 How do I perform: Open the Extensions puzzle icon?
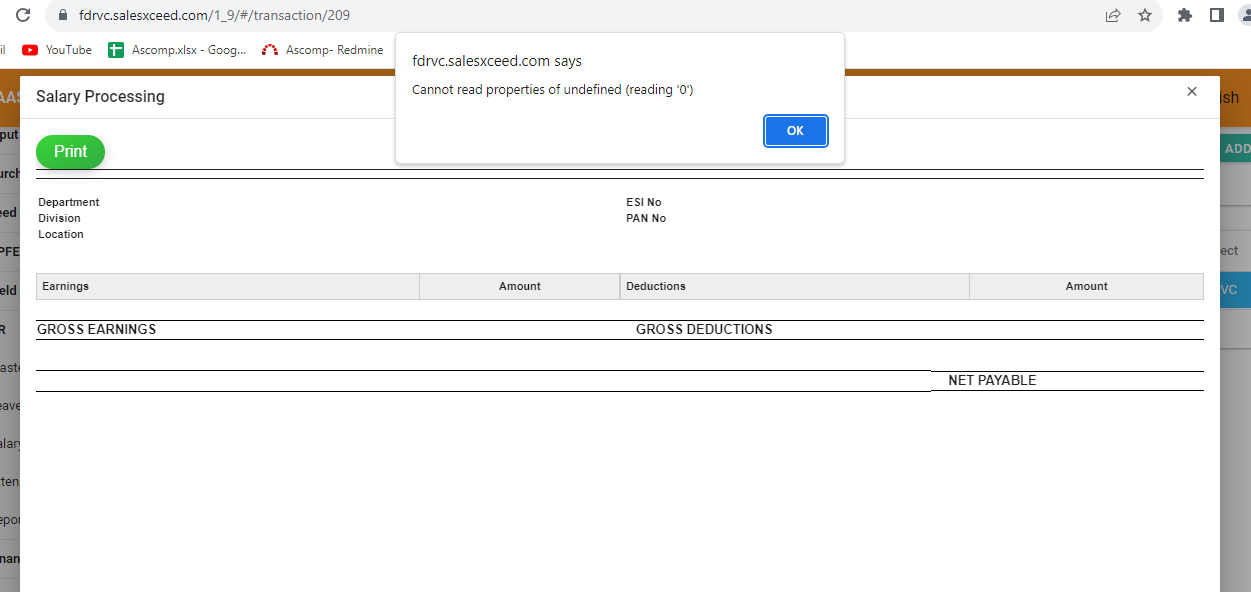click(x=1185, y=16)
